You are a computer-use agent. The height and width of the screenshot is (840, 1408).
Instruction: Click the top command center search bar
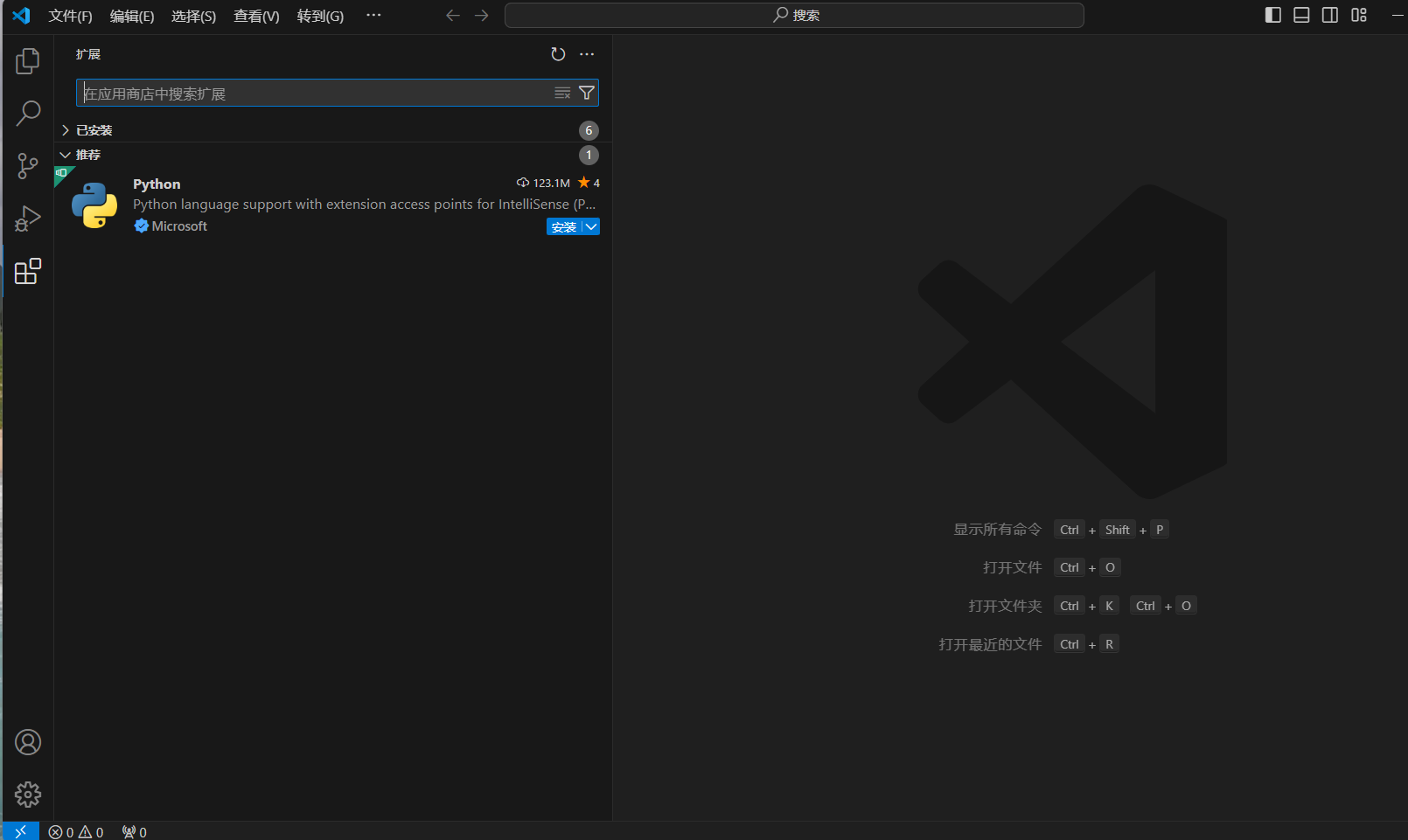(794, 15)
